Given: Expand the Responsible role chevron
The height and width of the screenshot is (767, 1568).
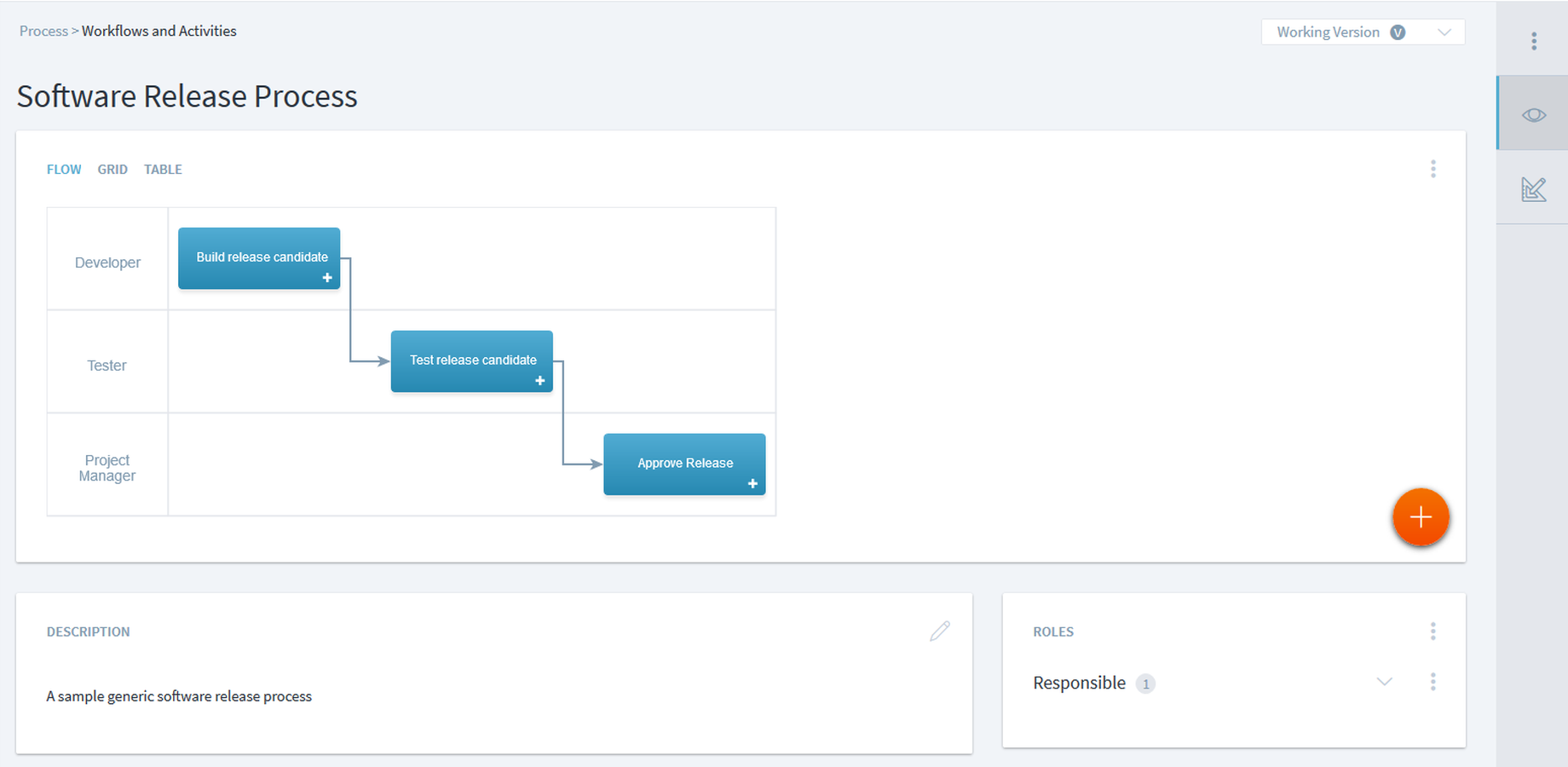Looking at the screenshot, I should (x=1384, y=682).
